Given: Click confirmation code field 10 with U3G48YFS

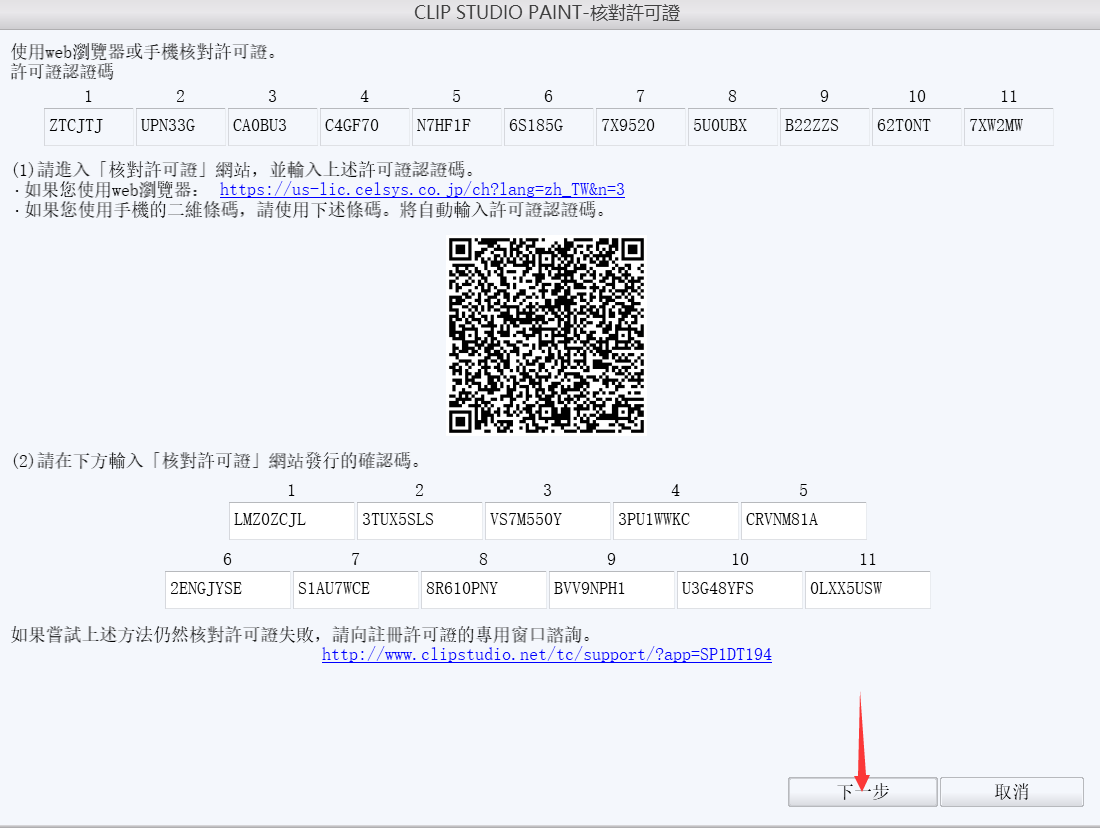Looking at the screenshot, I should pos(740,589).
